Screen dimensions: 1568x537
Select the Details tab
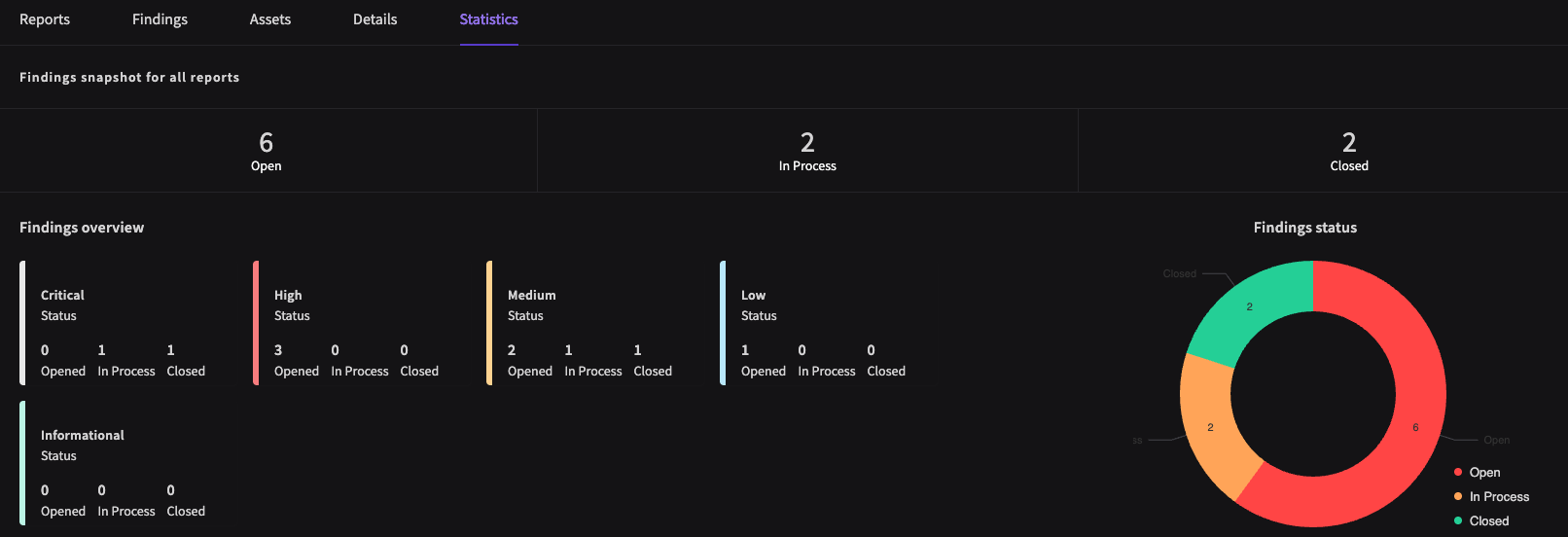pyautogui.click(x=374, y=19)
